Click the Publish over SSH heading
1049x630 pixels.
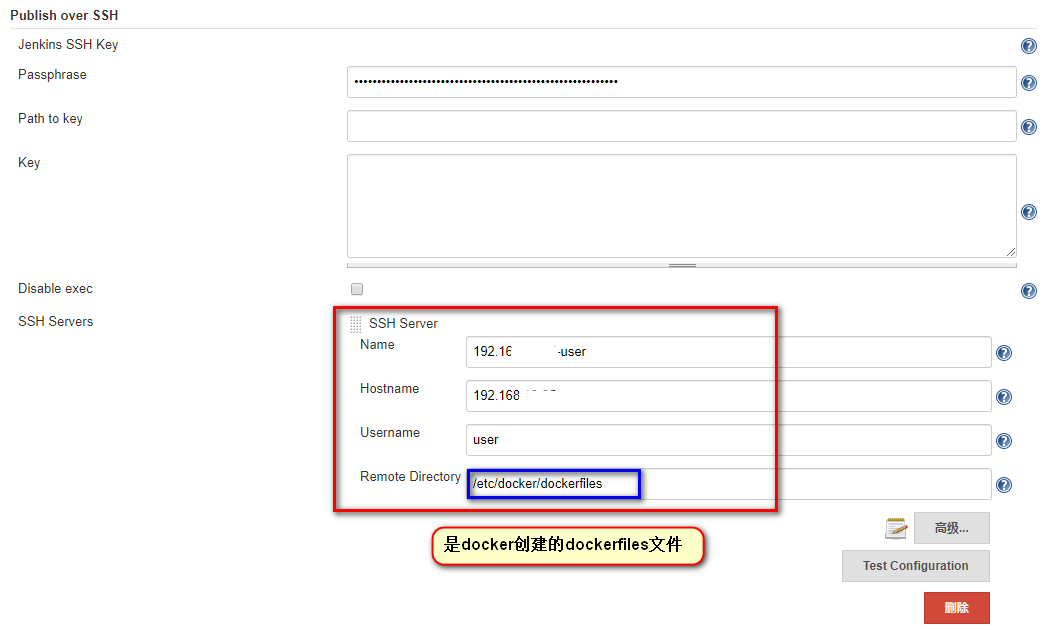pos(64,15)
